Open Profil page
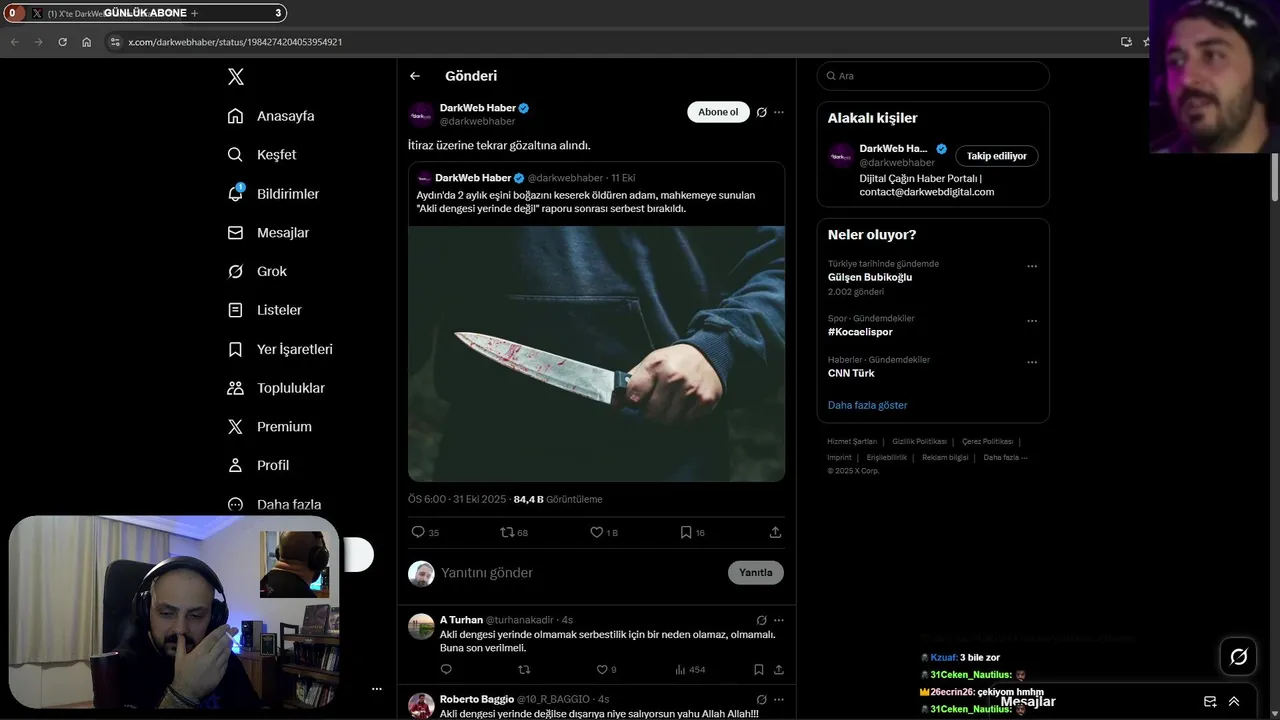The height and width of the screenshot is (720, 1280). tap(258, 466)
